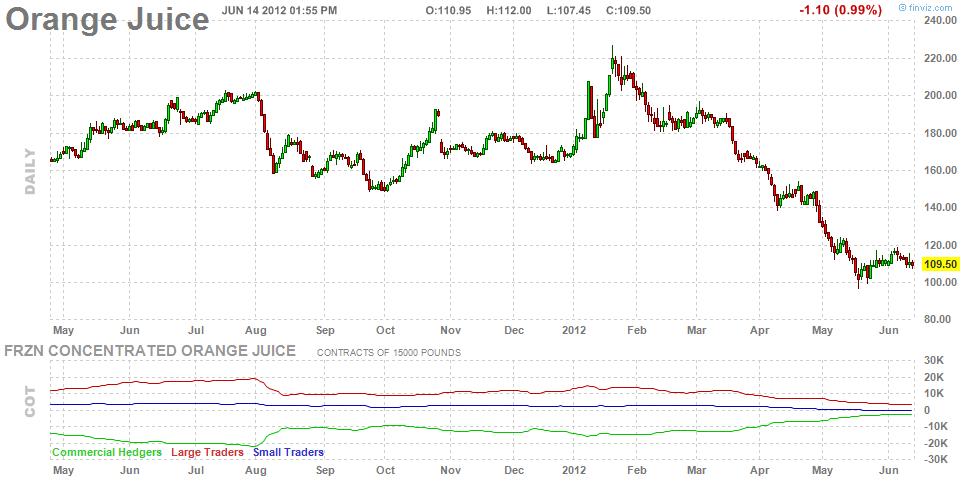Screen dimensions: 971x491
Task: Select the Commercial Hedgers legend entry
Action: coord(107,453)
